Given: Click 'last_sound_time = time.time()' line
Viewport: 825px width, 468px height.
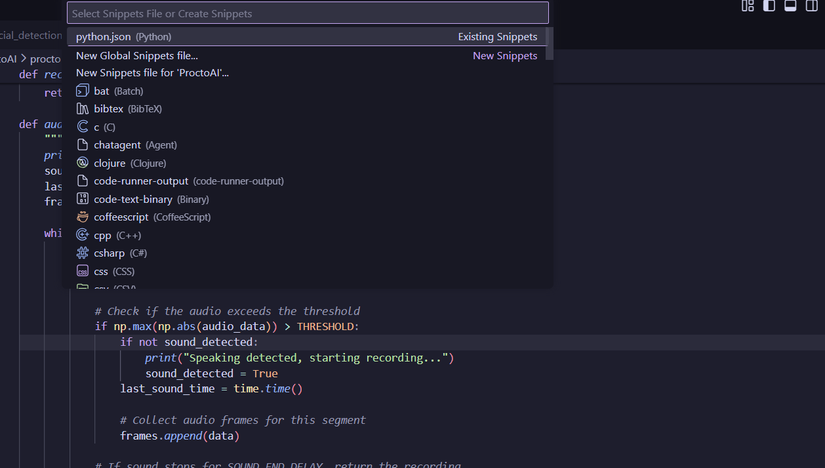Looking at the screenshot, I should click(x=212, y=389).
